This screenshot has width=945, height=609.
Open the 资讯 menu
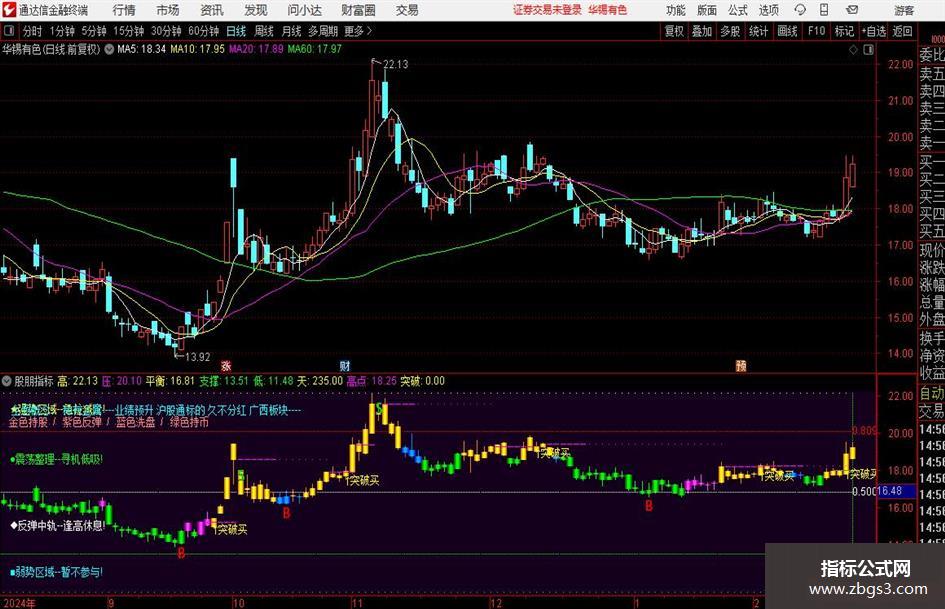212,10
